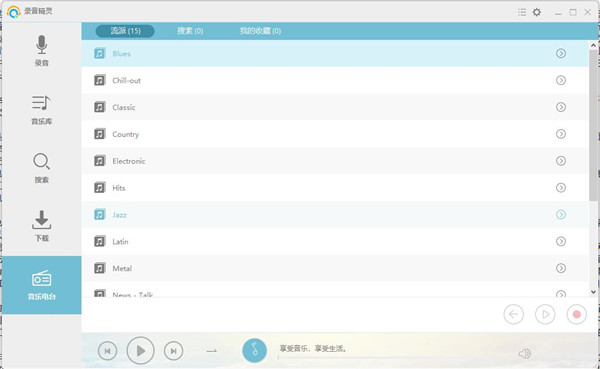Click the genre list vertical scrollbar thumb

[593, 125]
